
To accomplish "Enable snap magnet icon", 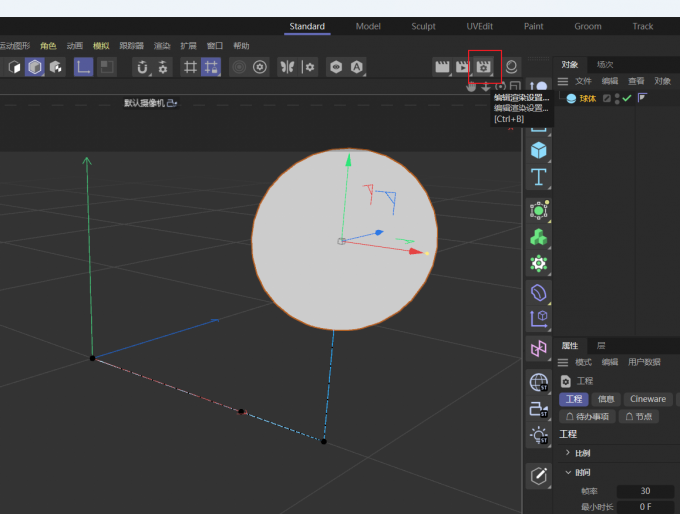I will 142,67.
